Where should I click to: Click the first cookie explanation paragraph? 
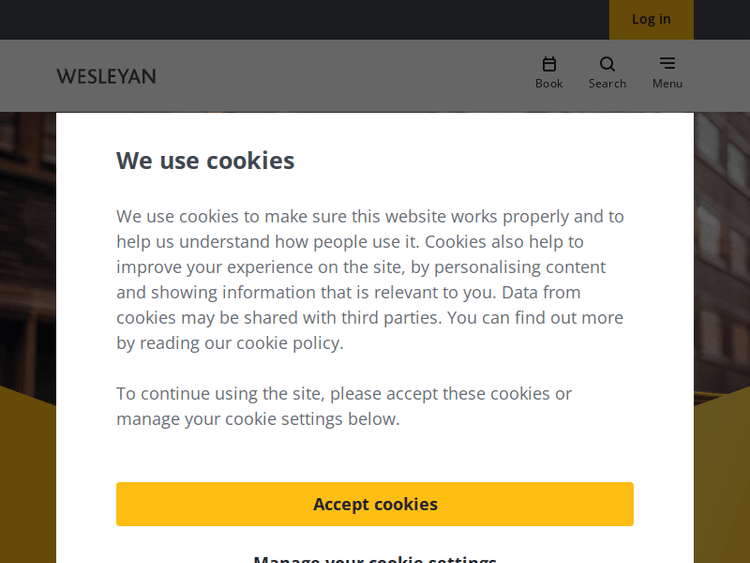click(x=370, y=279)
